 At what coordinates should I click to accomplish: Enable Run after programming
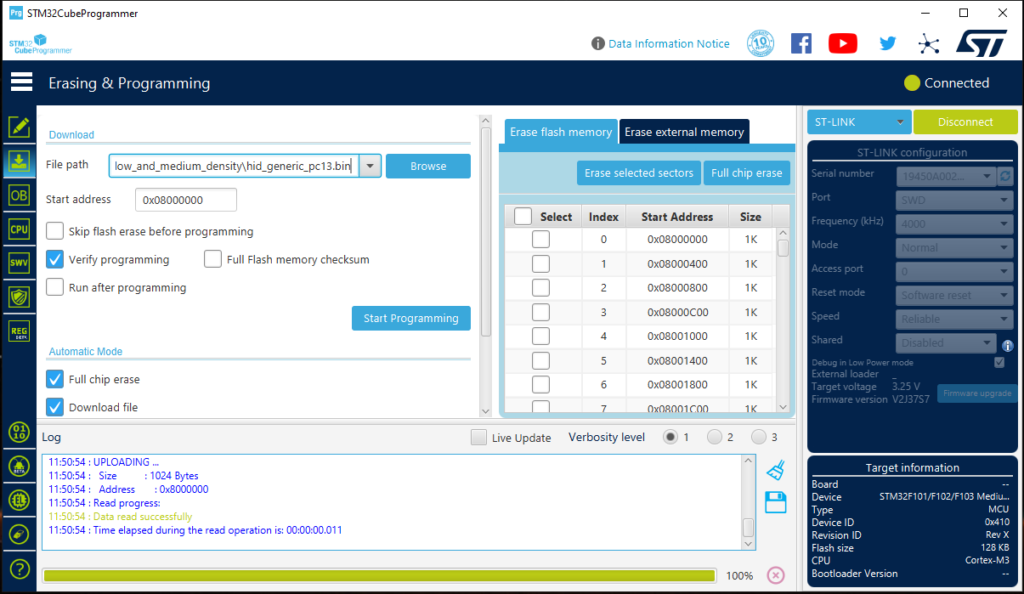[x=55, y=287]
